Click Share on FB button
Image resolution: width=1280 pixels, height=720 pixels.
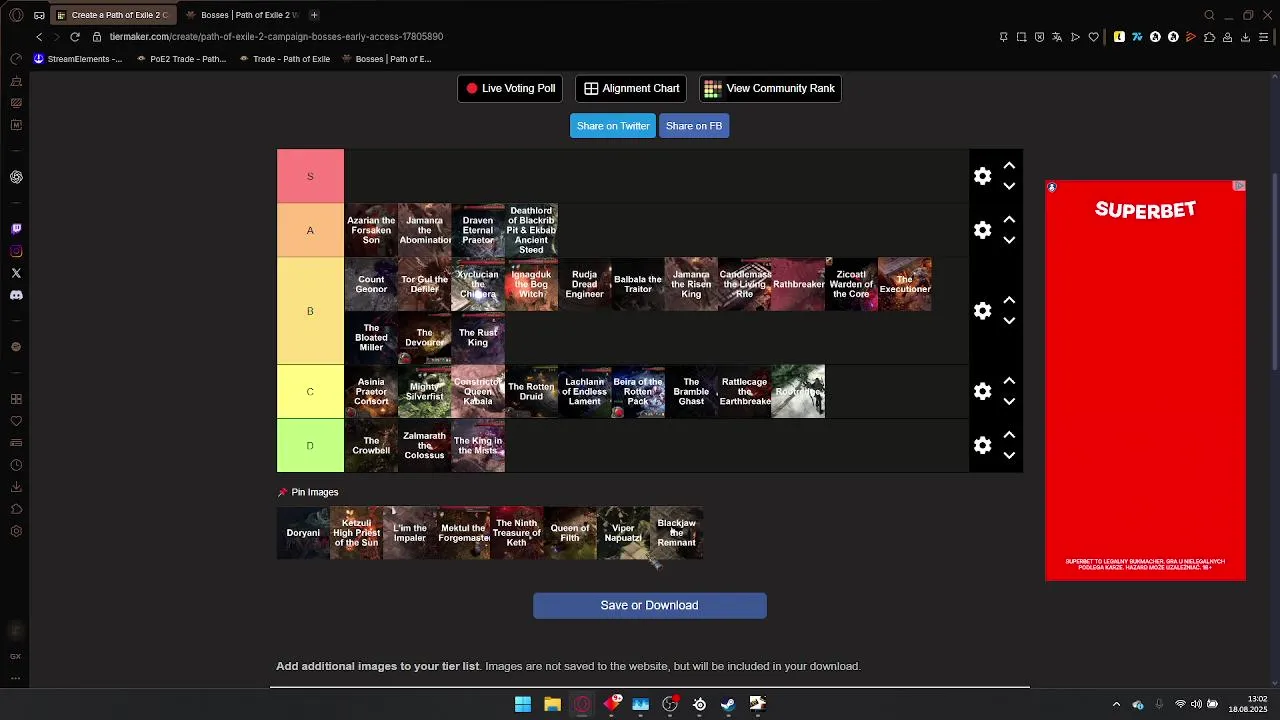click(694, 126)
